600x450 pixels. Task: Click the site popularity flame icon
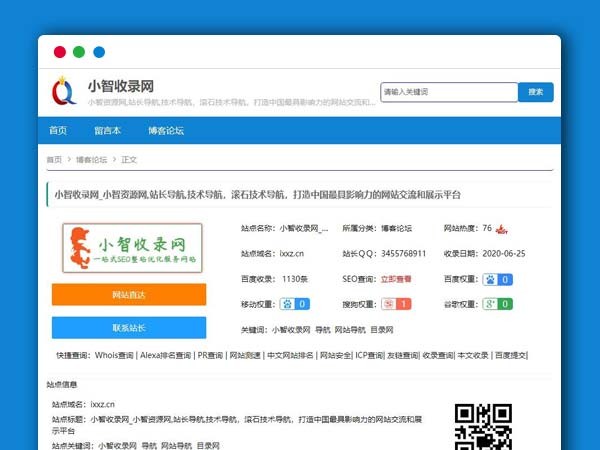coord(503,228)
